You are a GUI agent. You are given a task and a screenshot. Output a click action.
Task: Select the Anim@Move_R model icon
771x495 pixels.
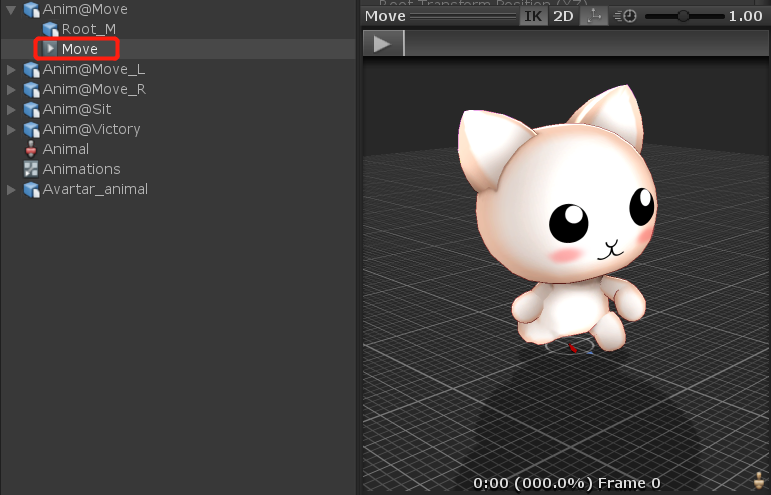pos(31,89)
